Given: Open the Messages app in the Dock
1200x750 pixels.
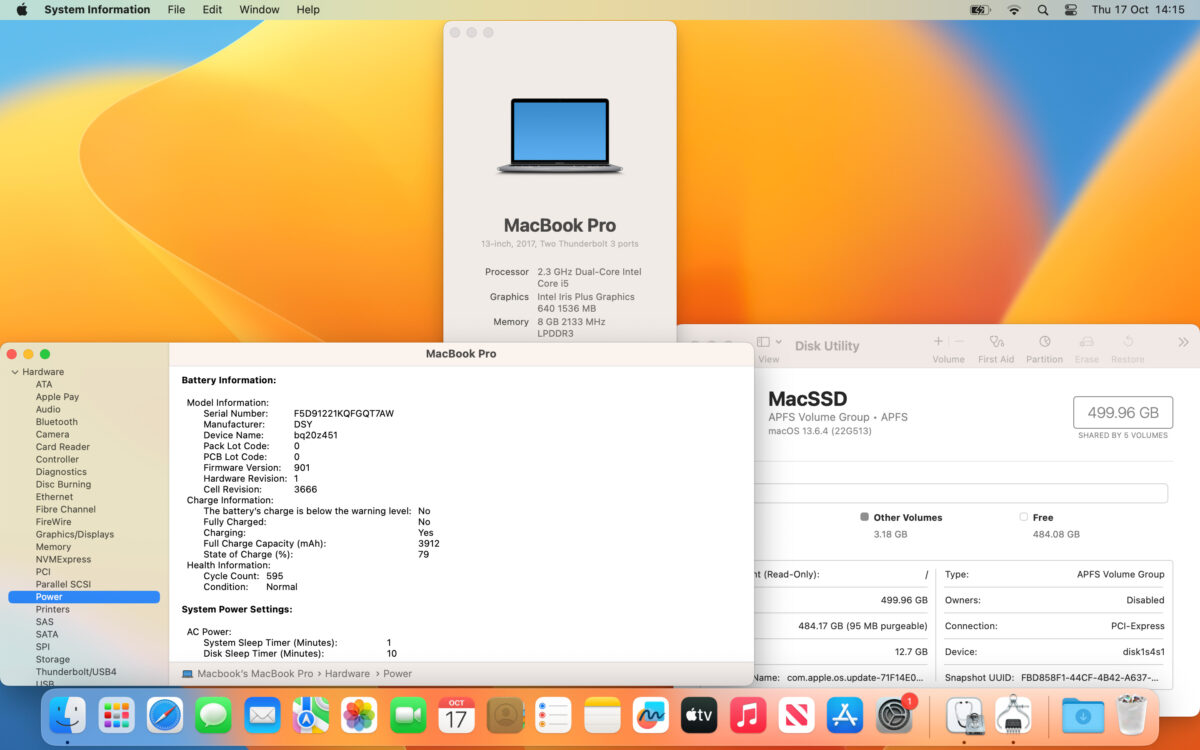Looking at the screenshot, I should [x=214, y=715].
